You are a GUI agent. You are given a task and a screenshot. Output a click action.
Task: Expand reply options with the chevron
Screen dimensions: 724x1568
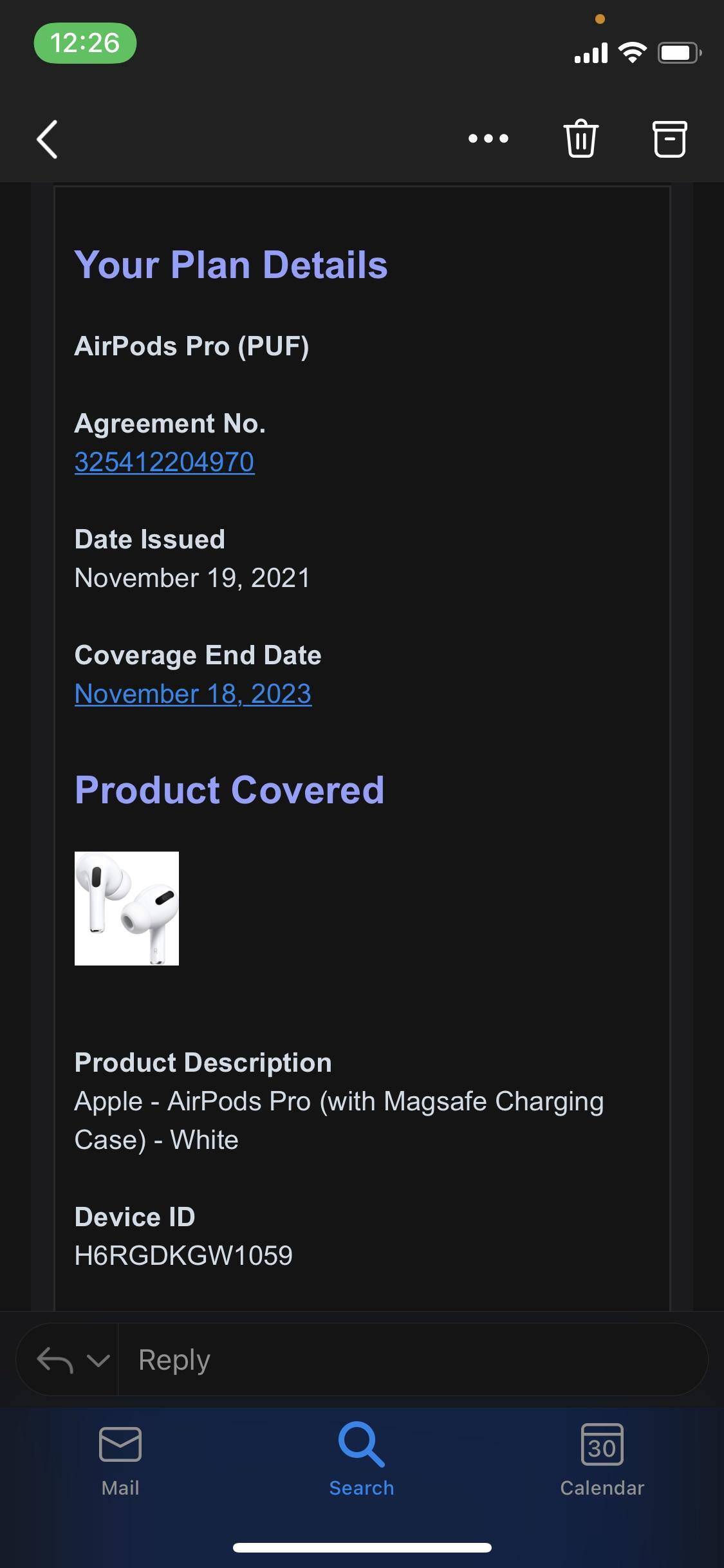[x=97, y=1359]
